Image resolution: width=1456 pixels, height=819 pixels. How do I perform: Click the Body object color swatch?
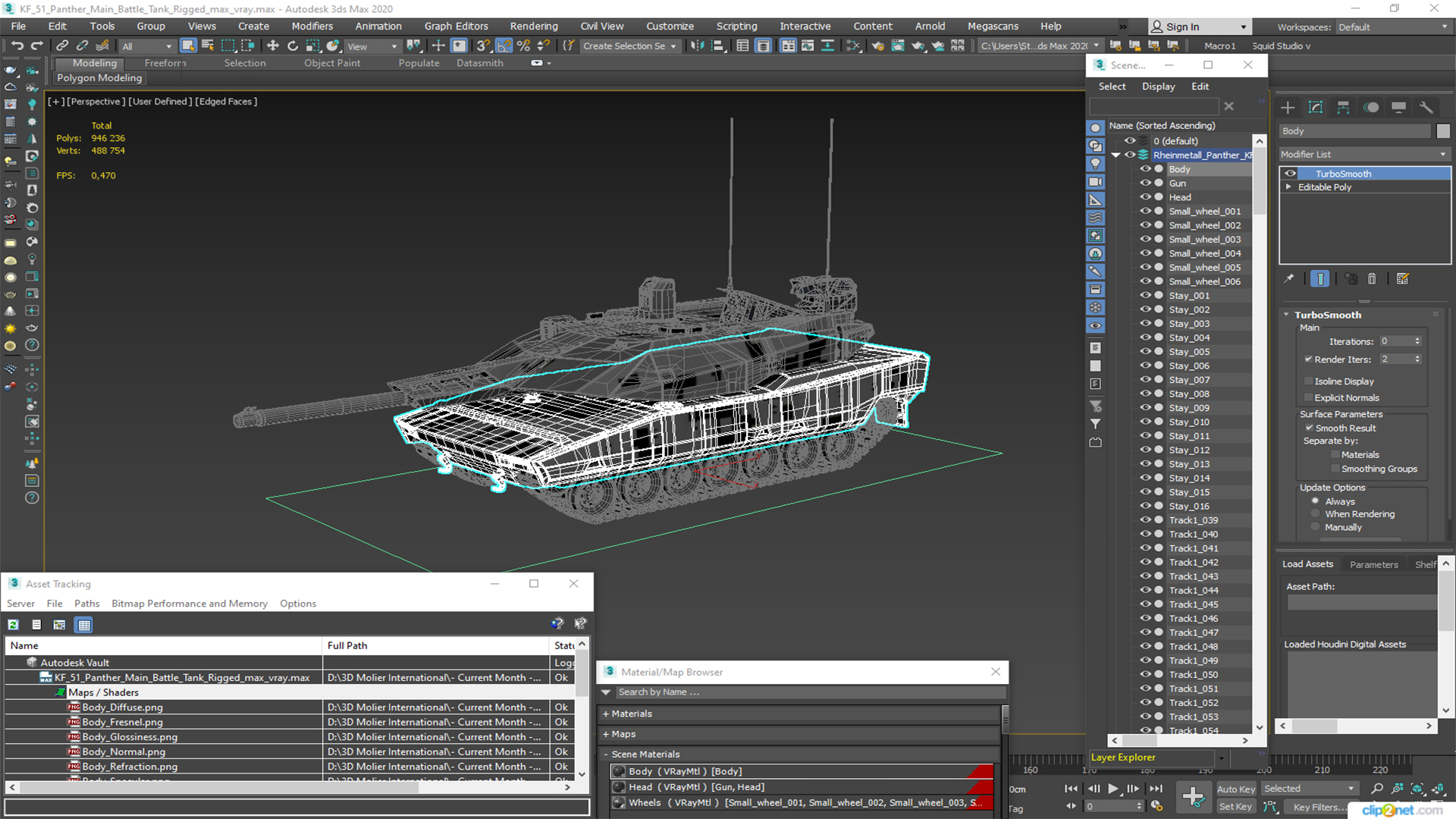tap(1443, 131)
